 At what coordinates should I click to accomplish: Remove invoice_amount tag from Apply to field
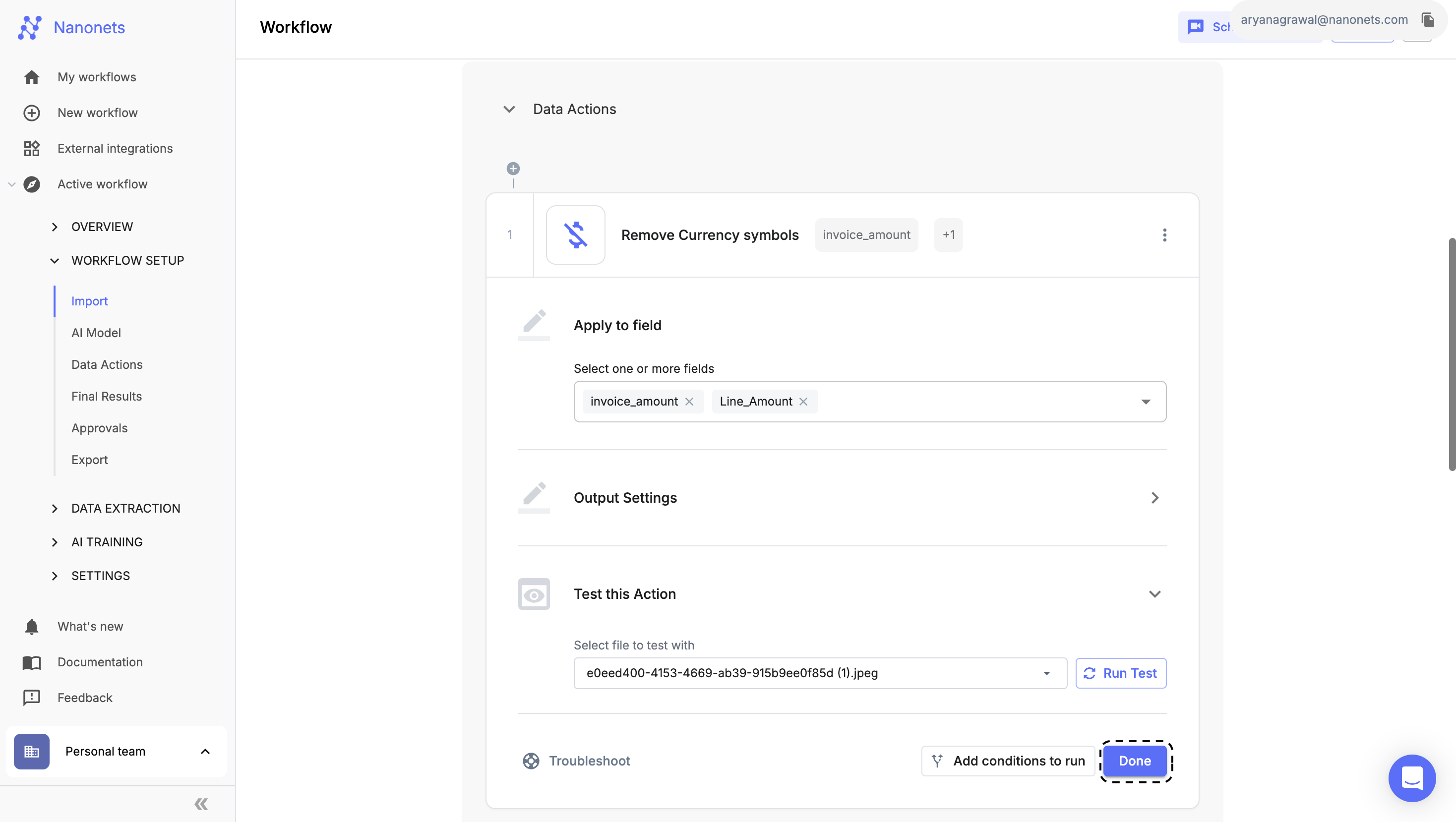coord(690,401)
